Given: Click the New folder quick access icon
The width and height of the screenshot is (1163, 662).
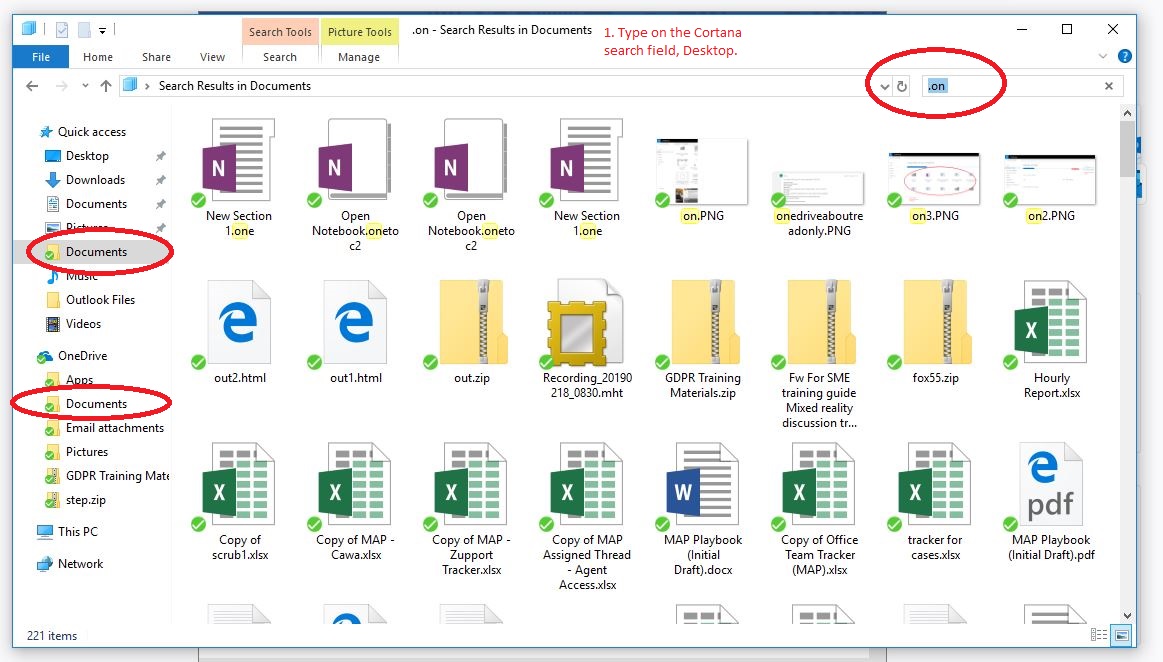Looking at the screenshot, I should 84,30.
